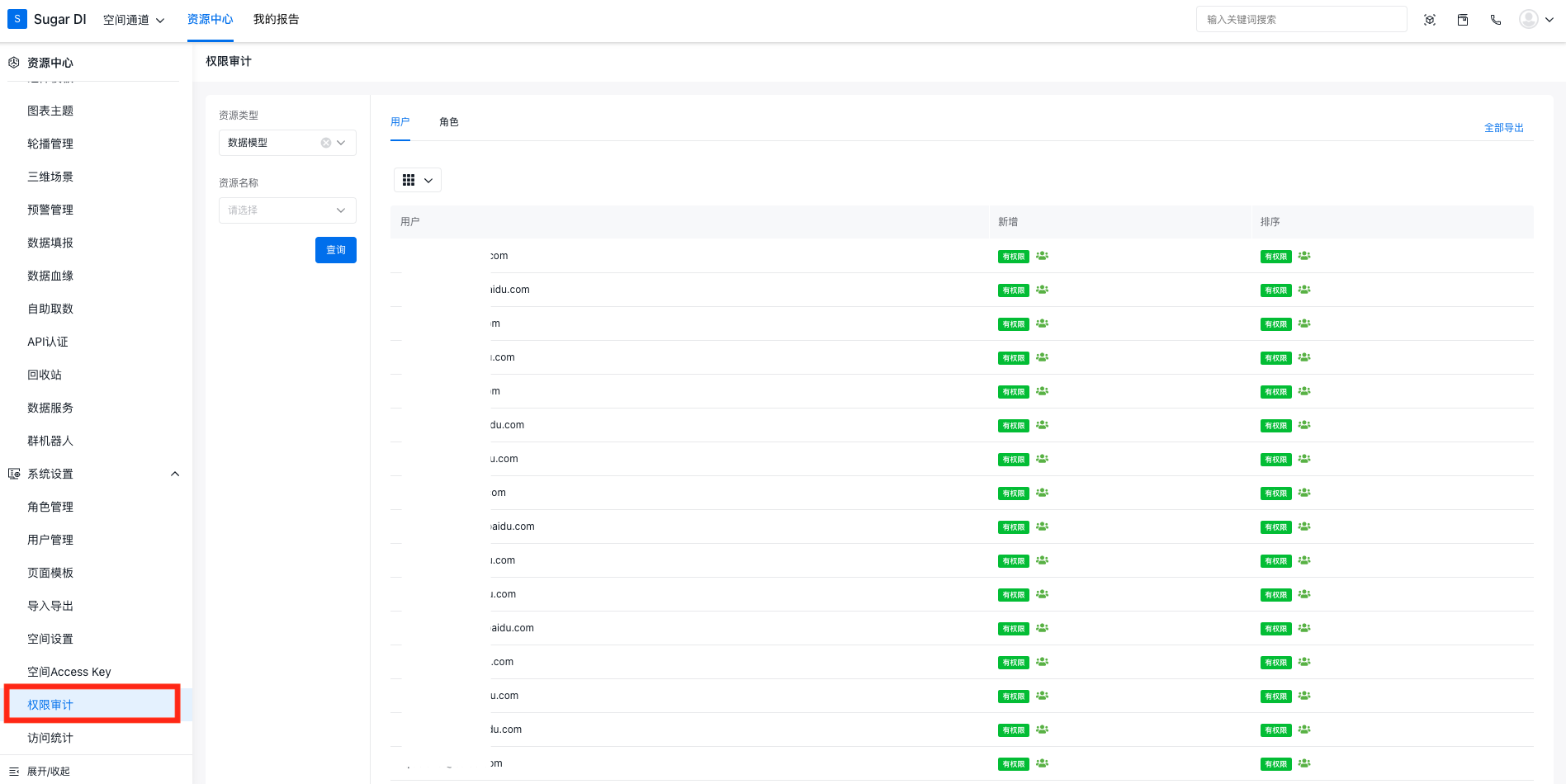The height and width of the screenshot is (784, 1566).
Task: Collapse the 系统设置 sidebar section
Action: coord(175,474)
